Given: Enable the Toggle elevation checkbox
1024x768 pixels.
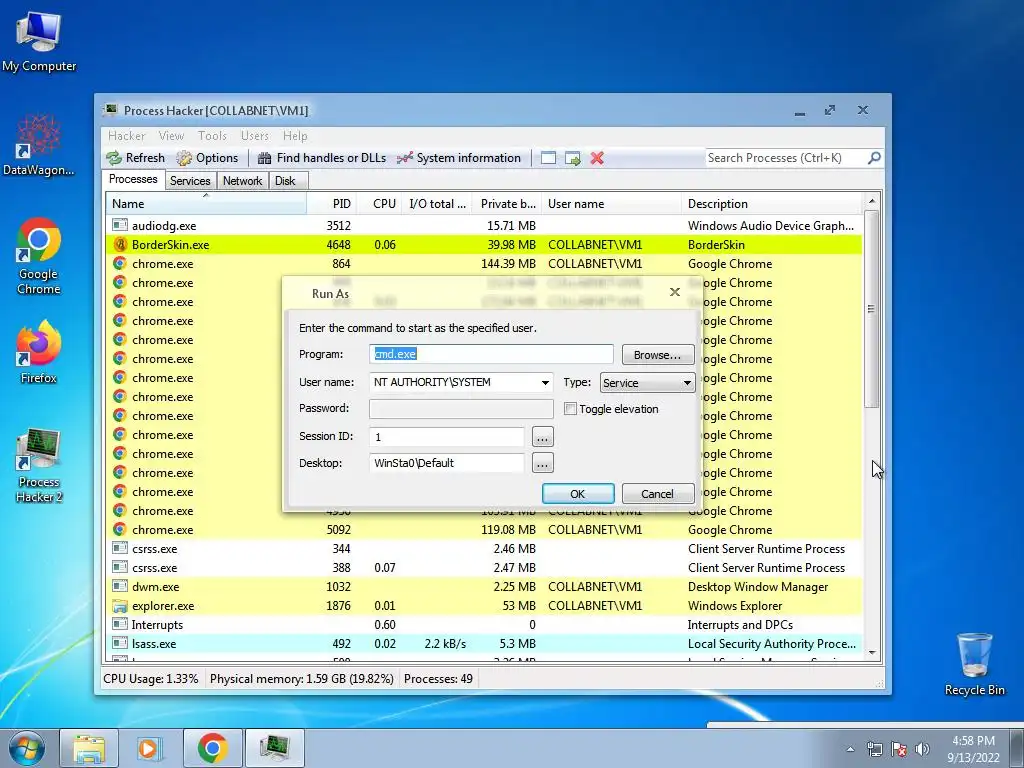Looking at the screenshot, I should [570, 409].
